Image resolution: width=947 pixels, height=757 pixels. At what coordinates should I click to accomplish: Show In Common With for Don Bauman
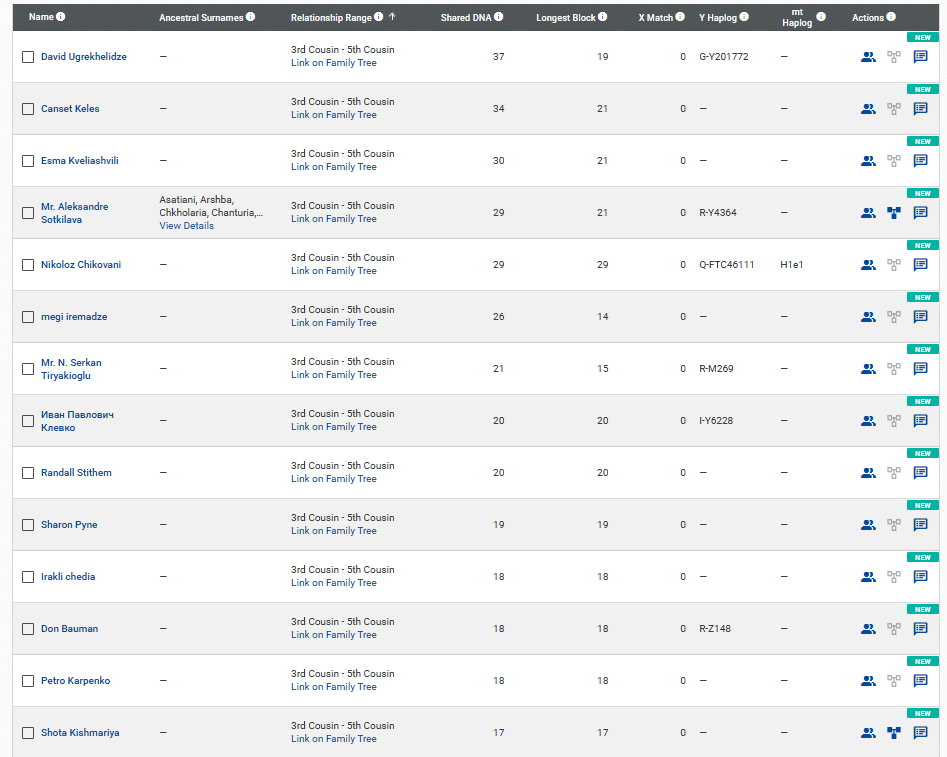[868, 629]
